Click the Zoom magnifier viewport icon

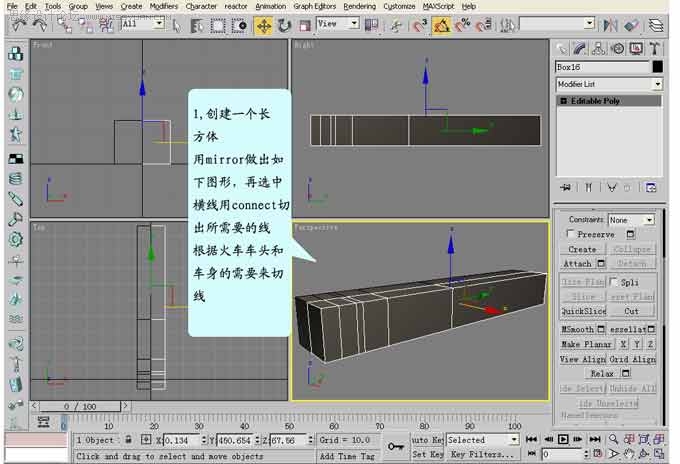tap(613, 439)
